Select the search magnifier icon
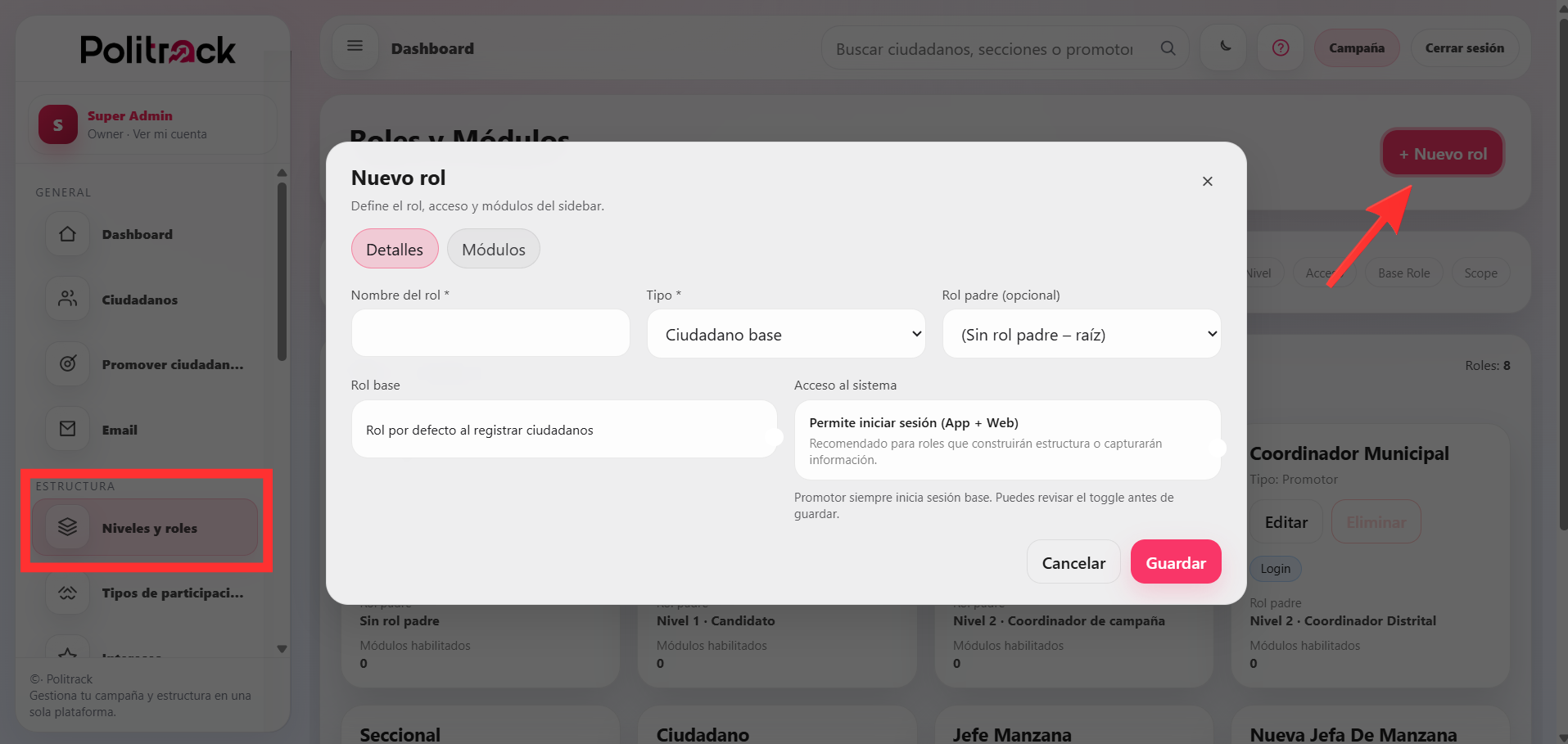 (1168, 47)
